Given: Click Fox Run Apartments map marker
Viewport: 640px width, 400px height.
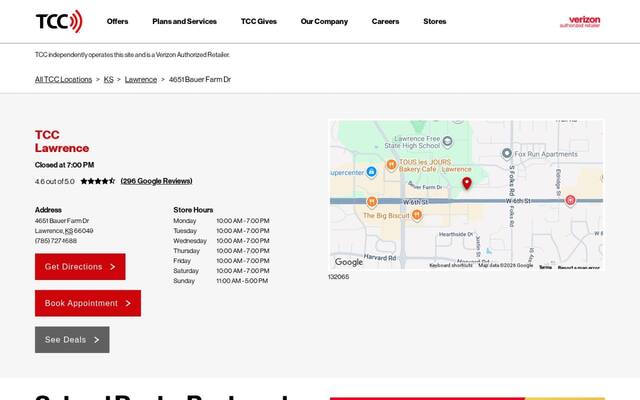Looking at the screenshot, I should [x=507, y=153].
